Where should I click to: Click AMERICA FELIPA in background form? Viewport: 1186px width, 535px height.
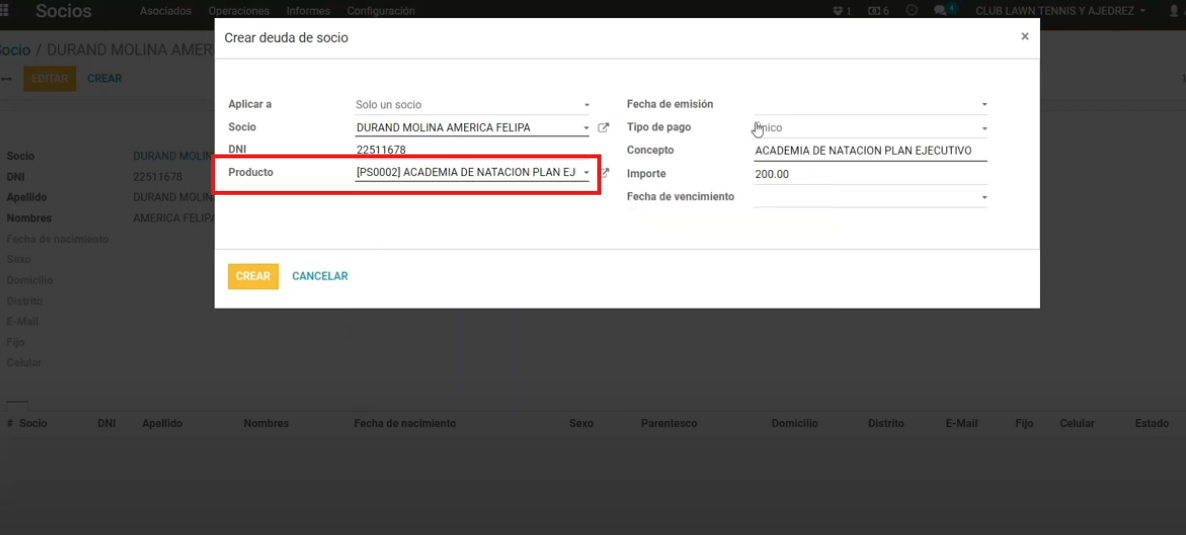[x=174, y=218]
